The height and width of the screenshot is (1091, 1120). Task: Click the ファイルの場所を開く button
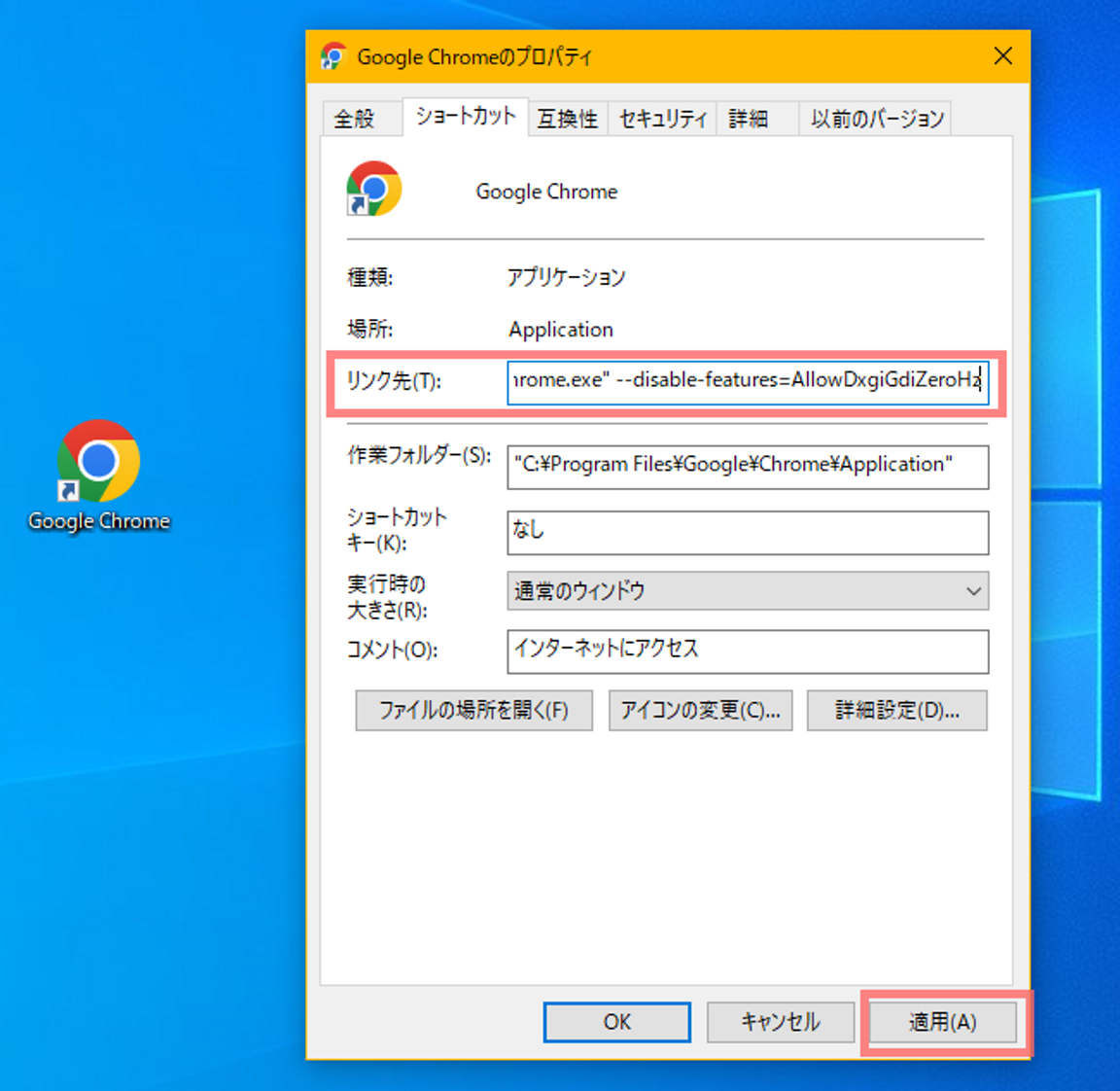click(x=473, y=710)
